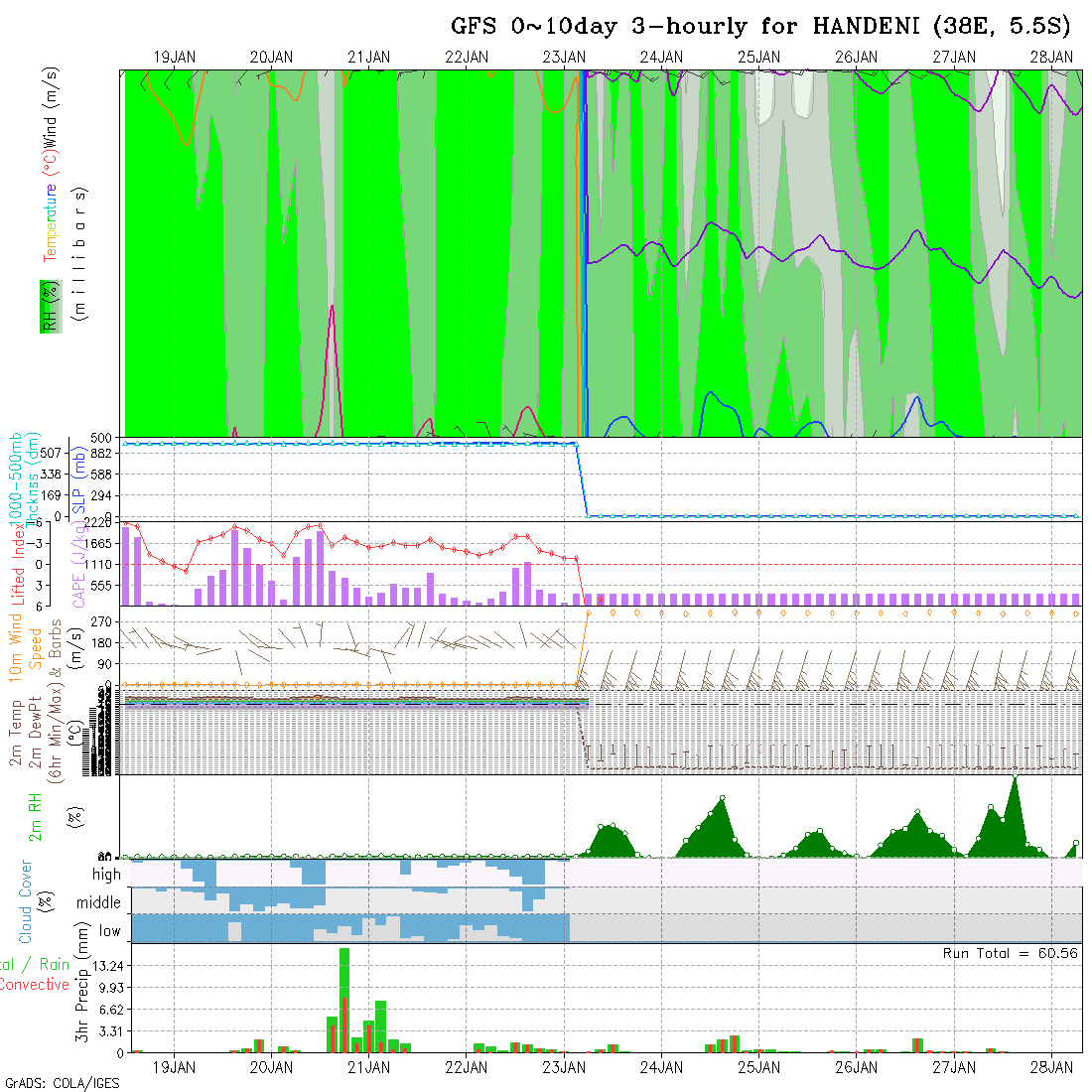Click the 19JAN label on the bottom axis
This screenshot has height=1092, width=1092.
[174, 1067]
